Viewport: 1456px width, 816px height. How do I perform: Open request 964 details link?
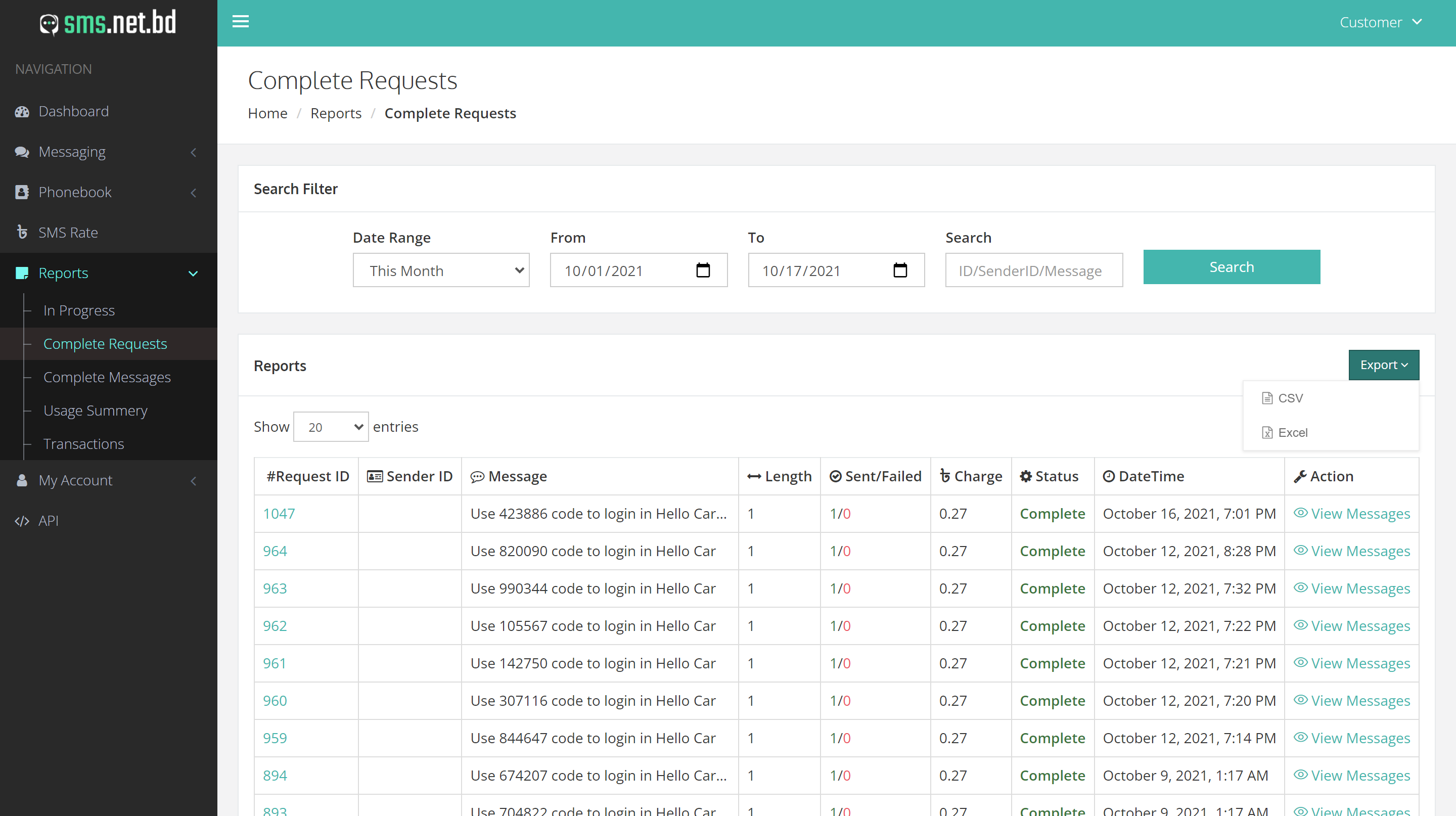coord(275,551)
